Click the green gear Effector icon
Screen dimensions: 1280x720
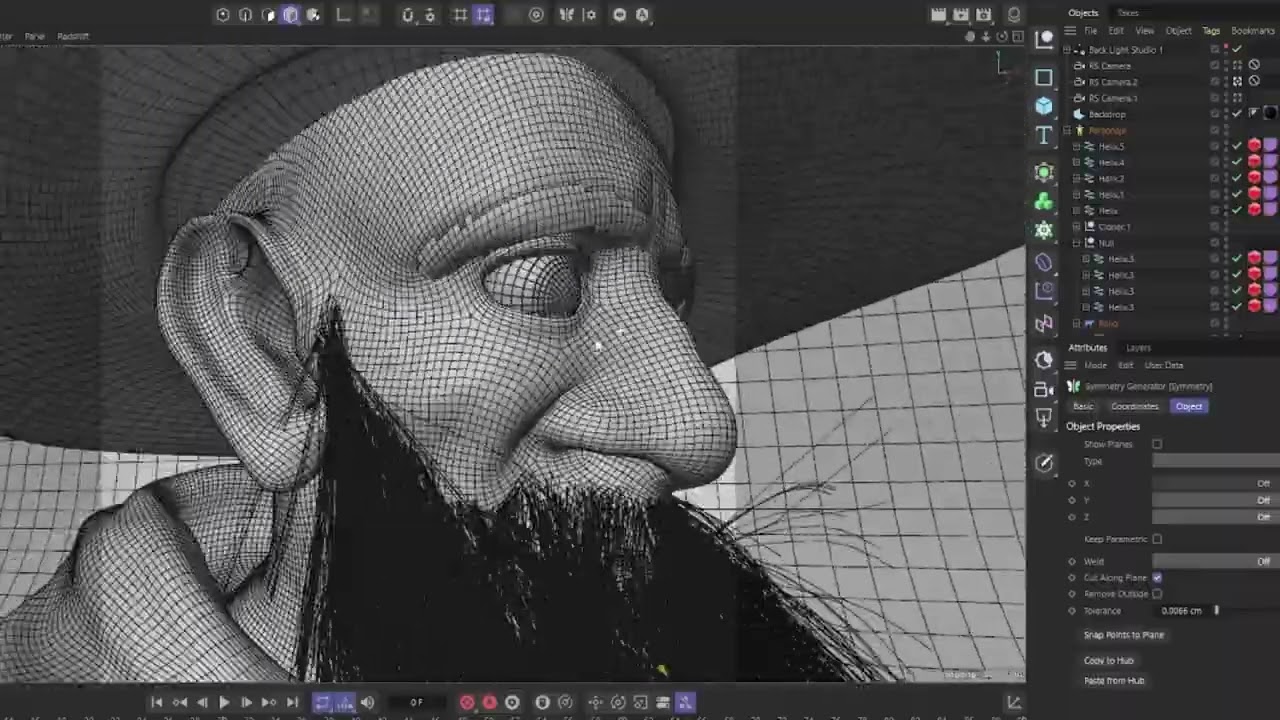[x=1044, y=230]
